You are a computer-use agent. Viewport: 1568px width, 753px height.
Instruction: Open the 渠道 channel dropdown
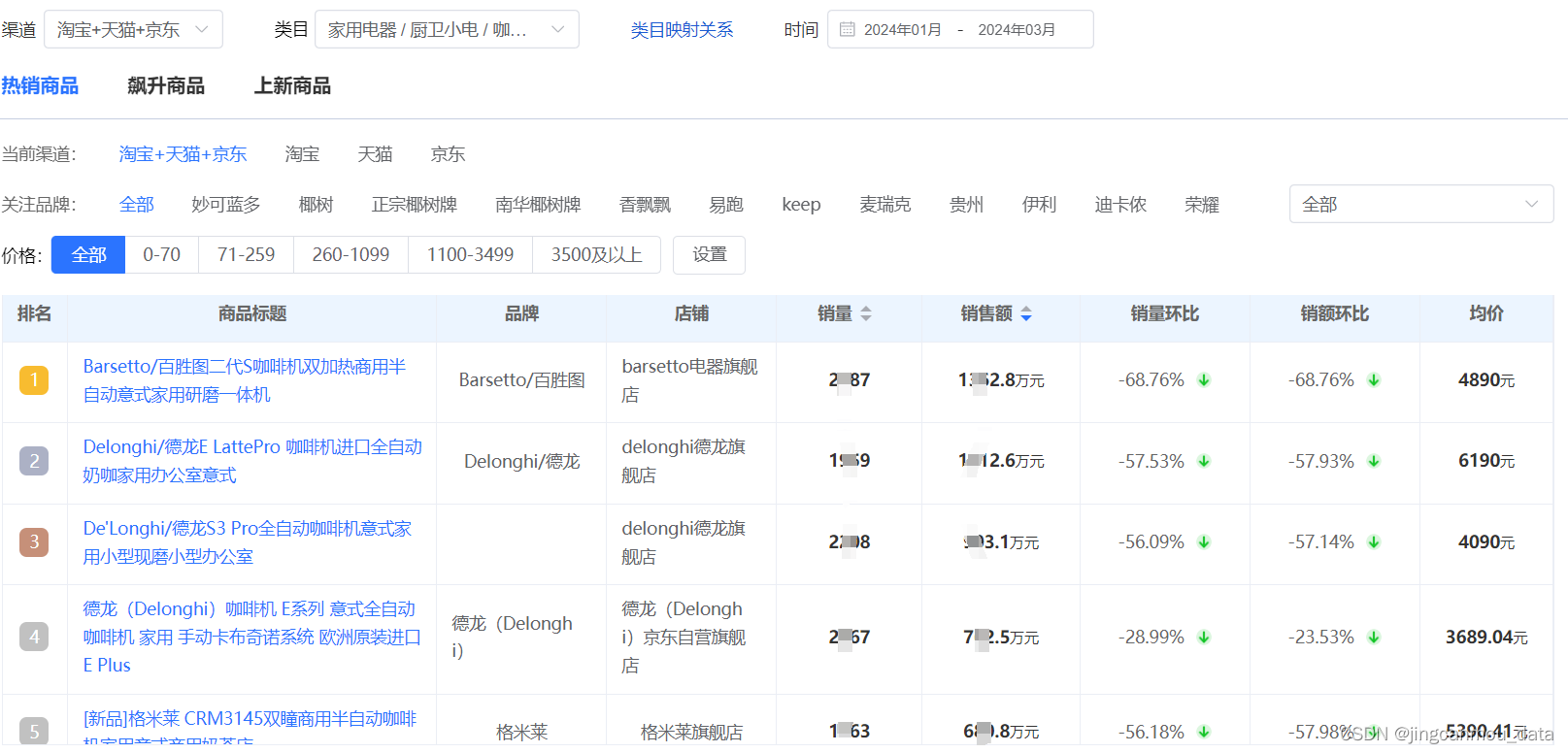[134, 29]
